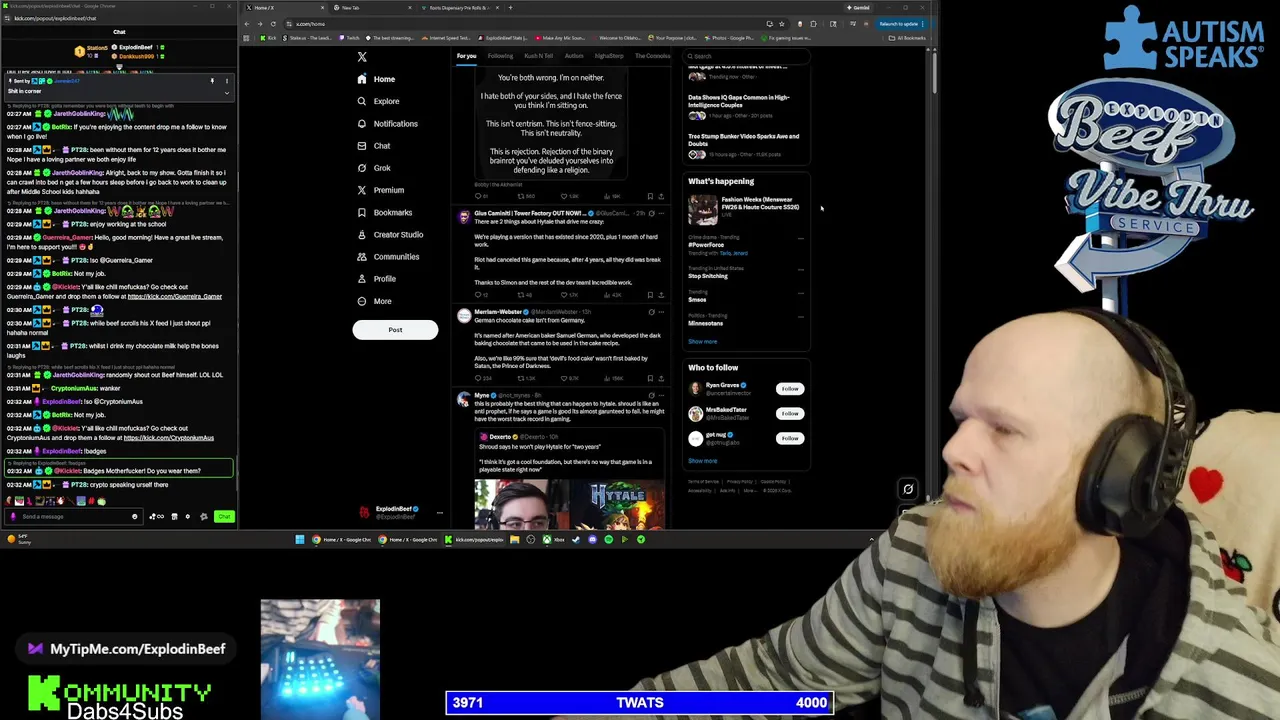Open more options on Merriam-Webster post
Image resolution: width=1280 pixels, height=720 pixels.
click(x=661, y=312)
